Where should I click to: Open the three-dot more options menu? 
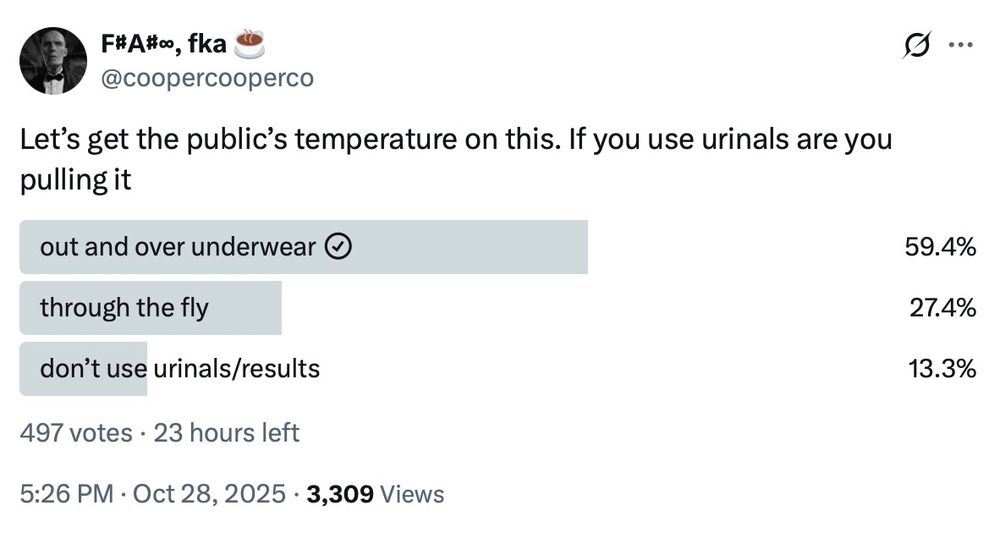[x=960, y=45]
